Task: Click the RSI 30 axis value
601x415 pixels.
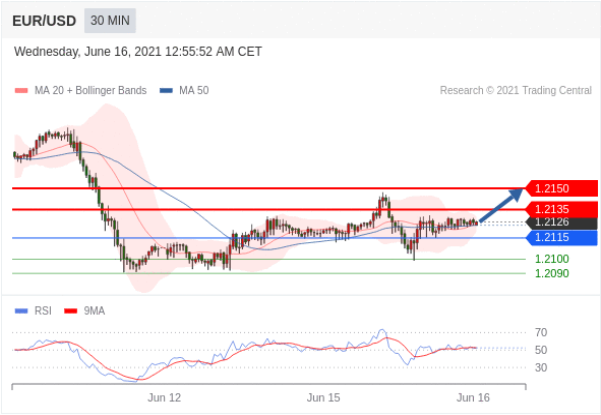Action: [x=541, y=367]
